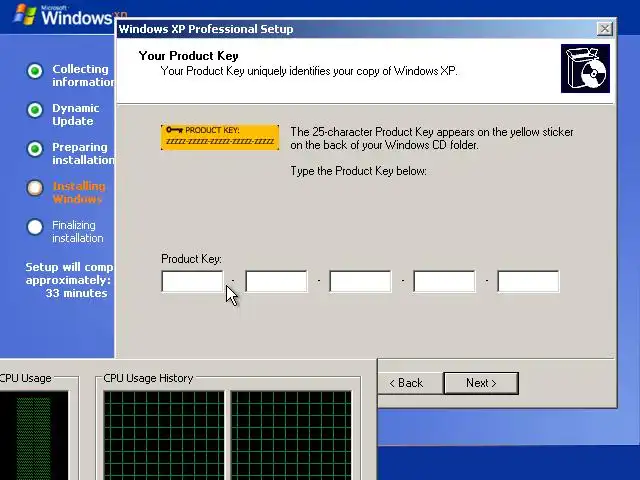Click the '33 minutes' time estimate

pos(76,293)
